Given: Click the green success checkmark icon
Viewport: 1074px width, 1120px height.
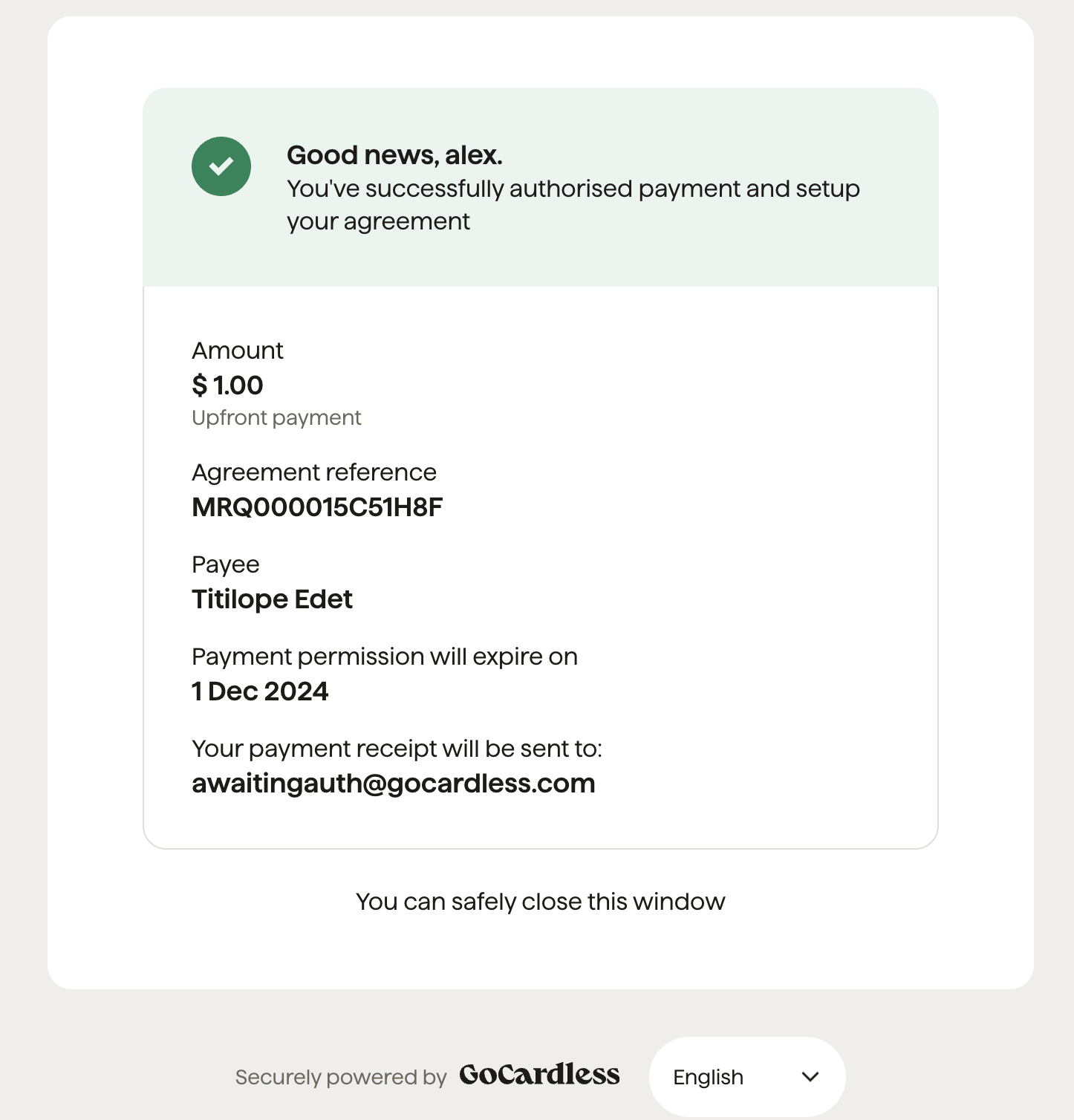Looking at the screenshot, I should coord(221,166).
